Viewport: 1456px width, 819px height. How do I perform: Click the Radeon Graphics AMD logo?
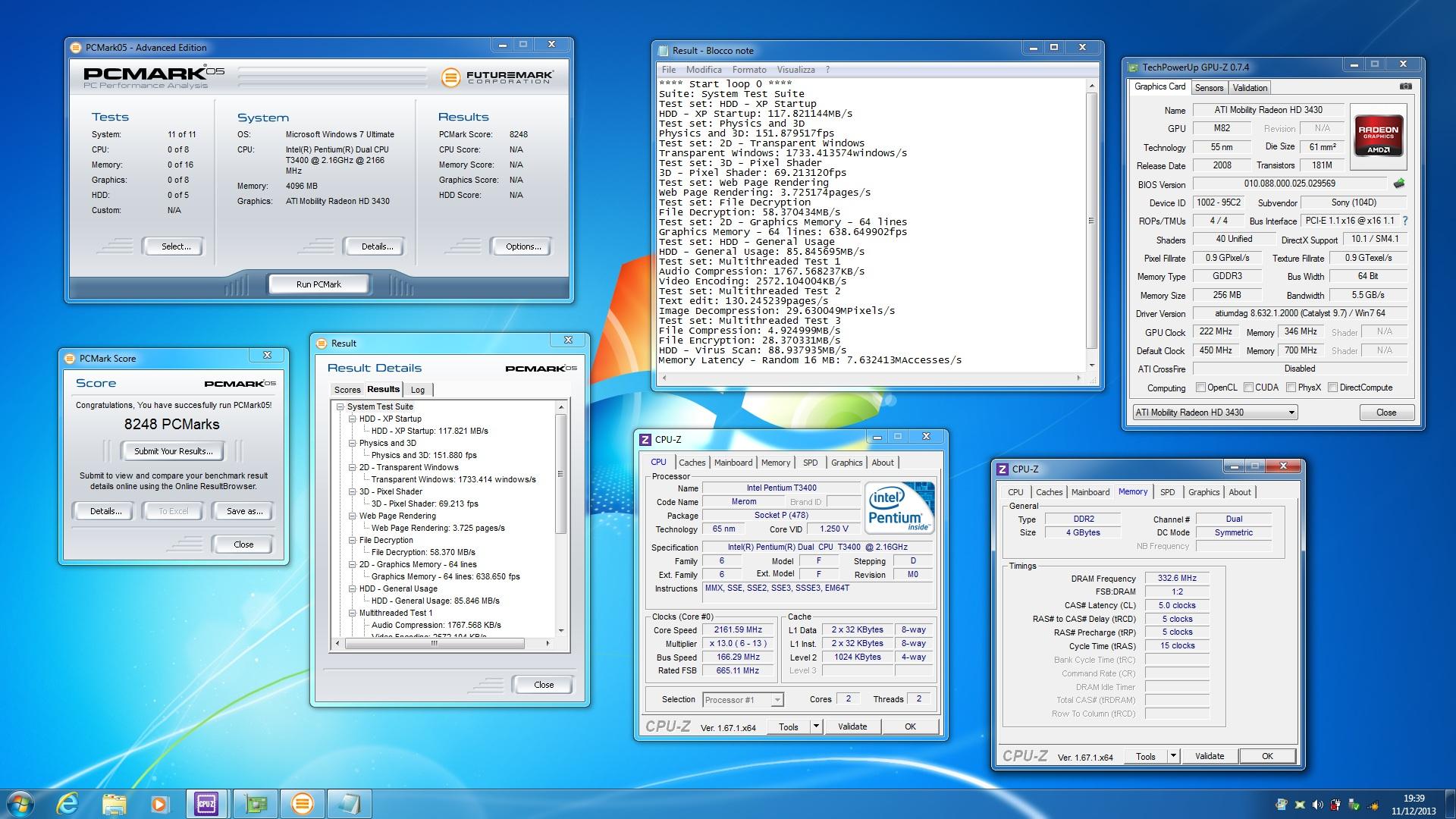[x=1378, y=135]
